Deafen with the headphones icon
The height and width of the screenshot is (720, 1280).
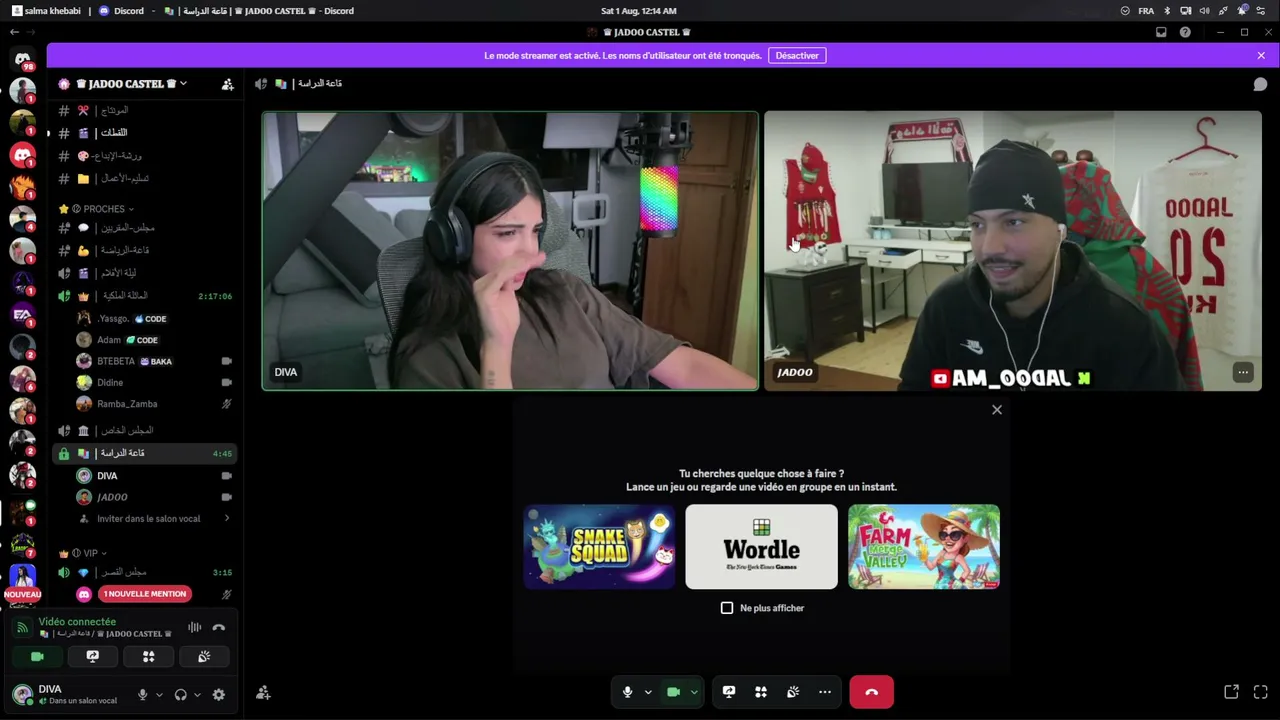(181, 694)
